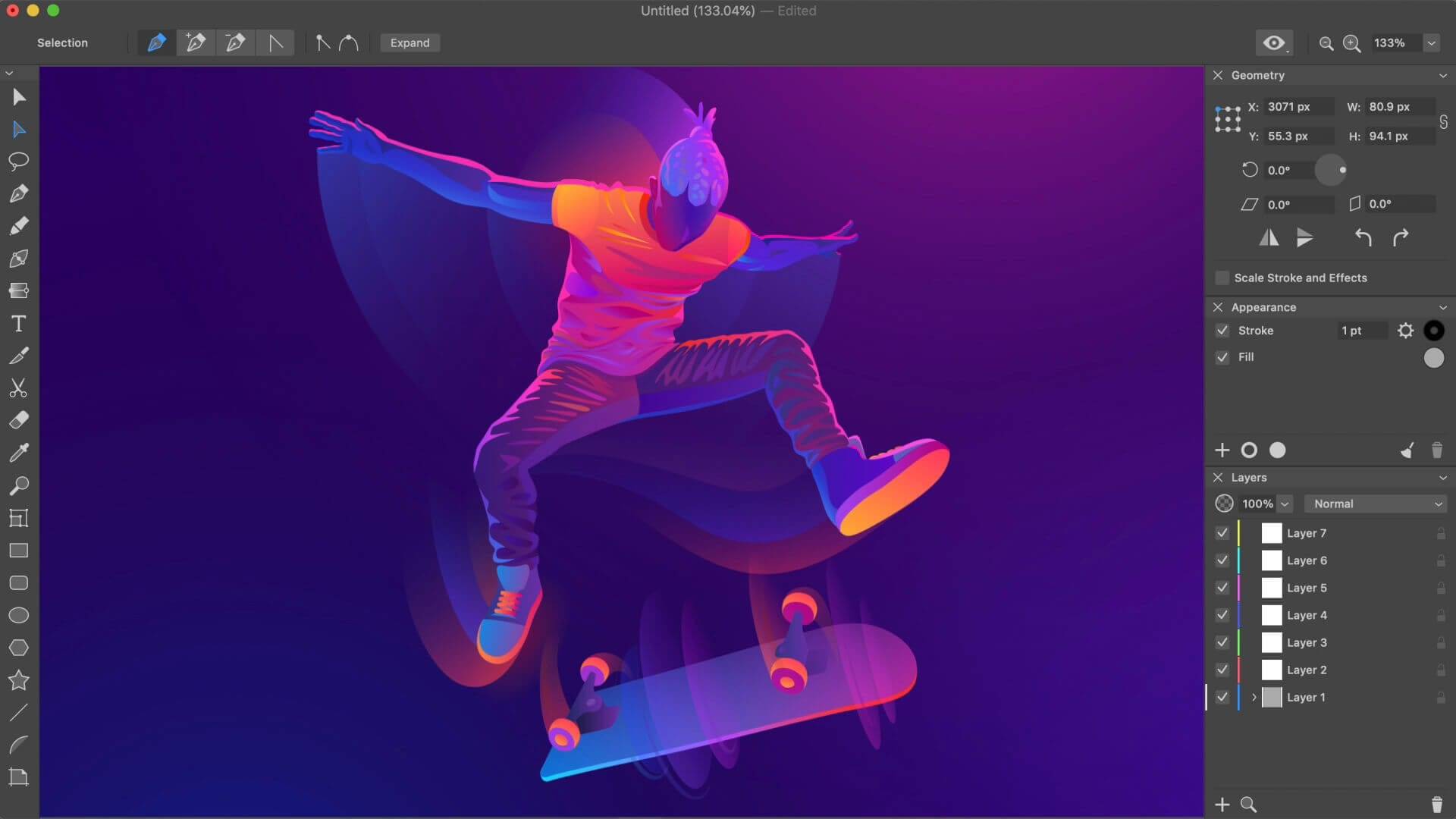Screen dimensions: 1456x819
Task: Click the zoom in magnifier icon
Action: [1351, 43]
